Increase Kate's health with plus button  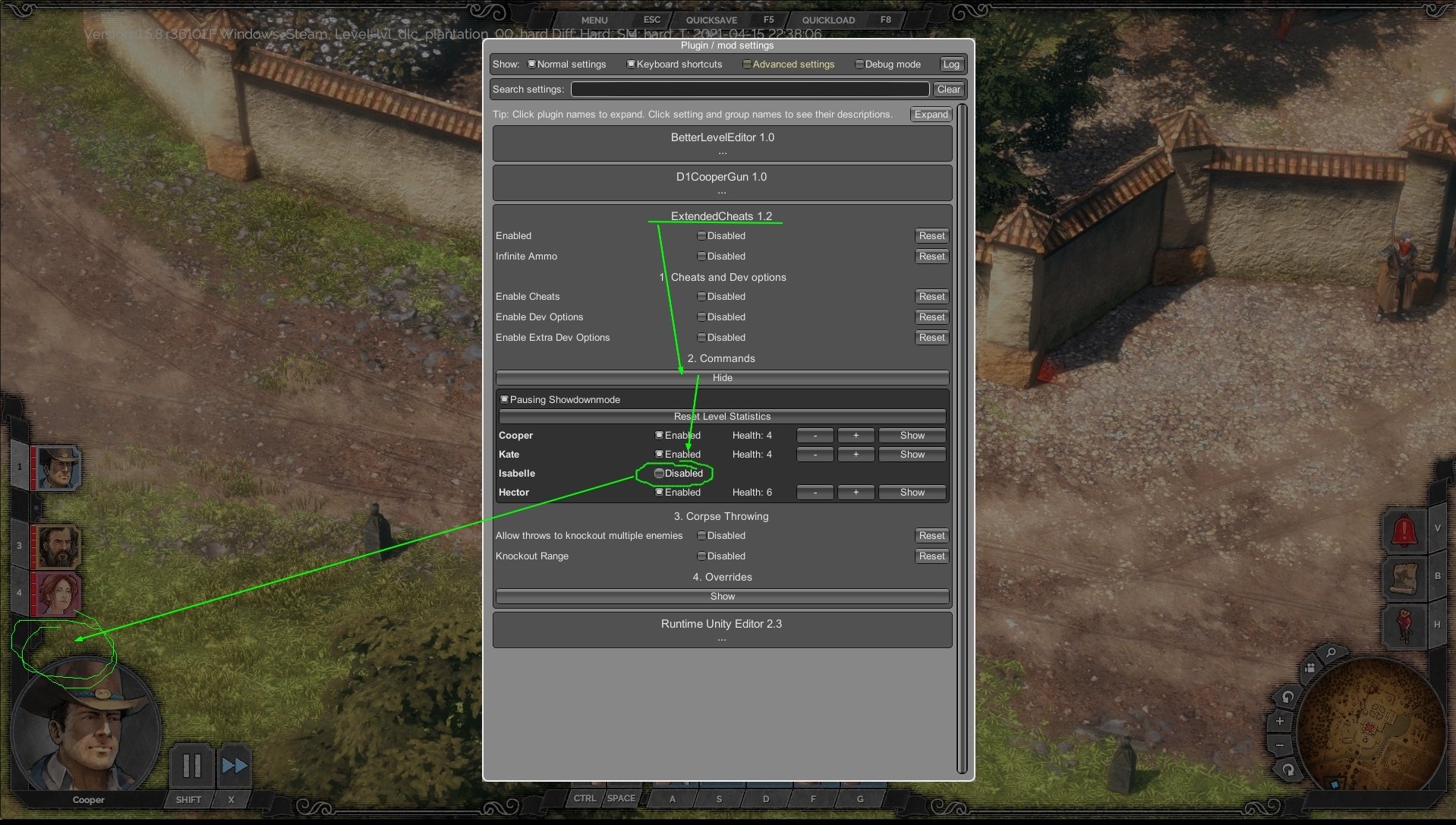pos(856,455)
